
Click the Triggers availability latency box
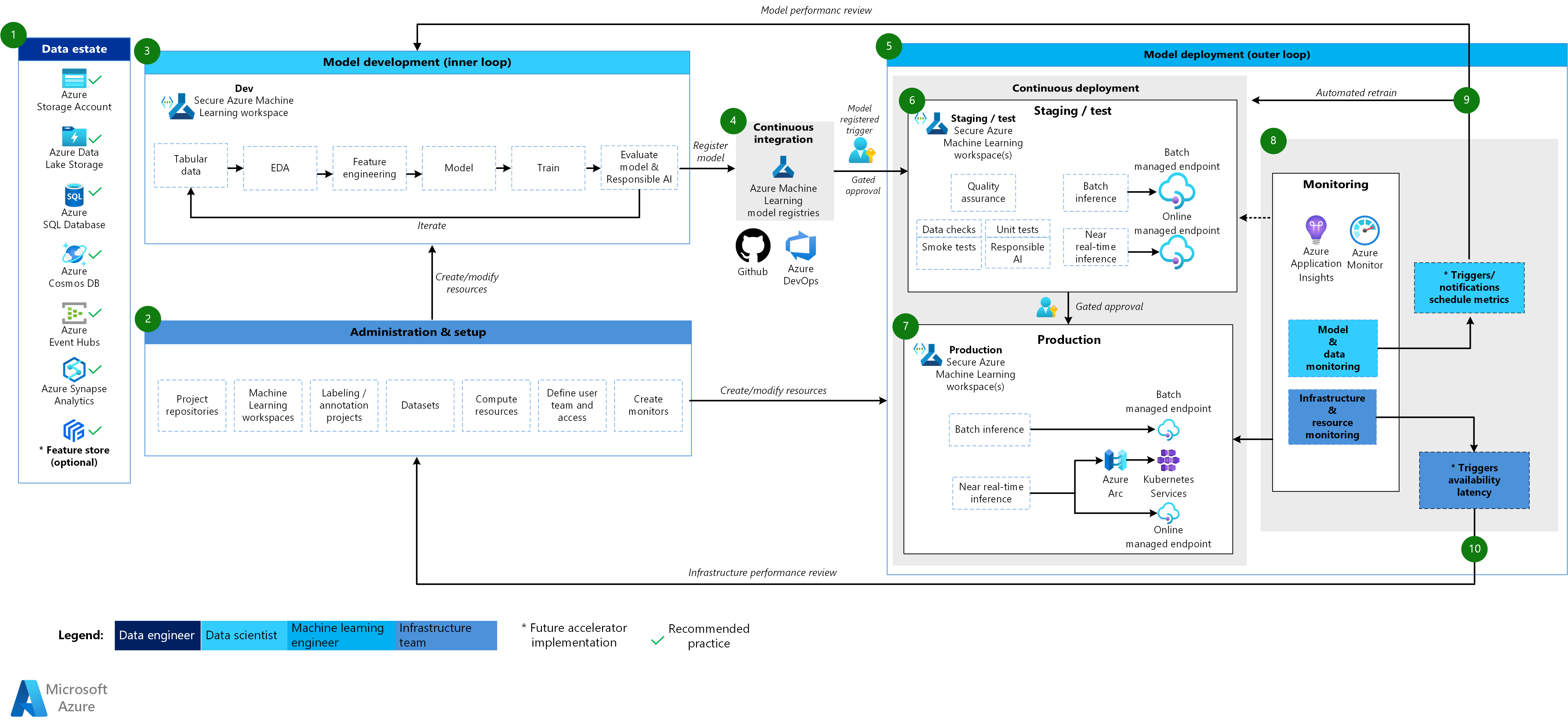click(1474, 480)
